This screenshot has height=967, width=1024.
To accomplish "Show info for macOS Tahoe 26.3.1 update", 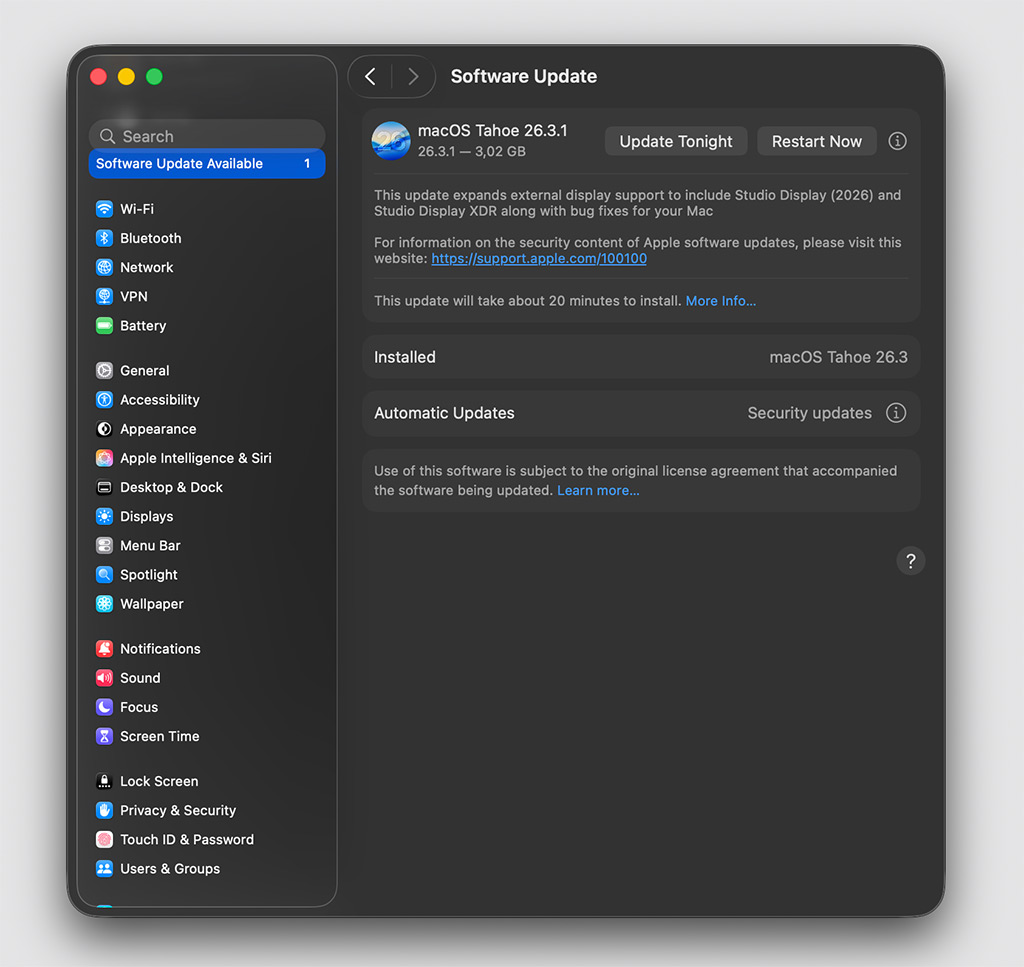I will pyautogui.click(x=897, y=141).
